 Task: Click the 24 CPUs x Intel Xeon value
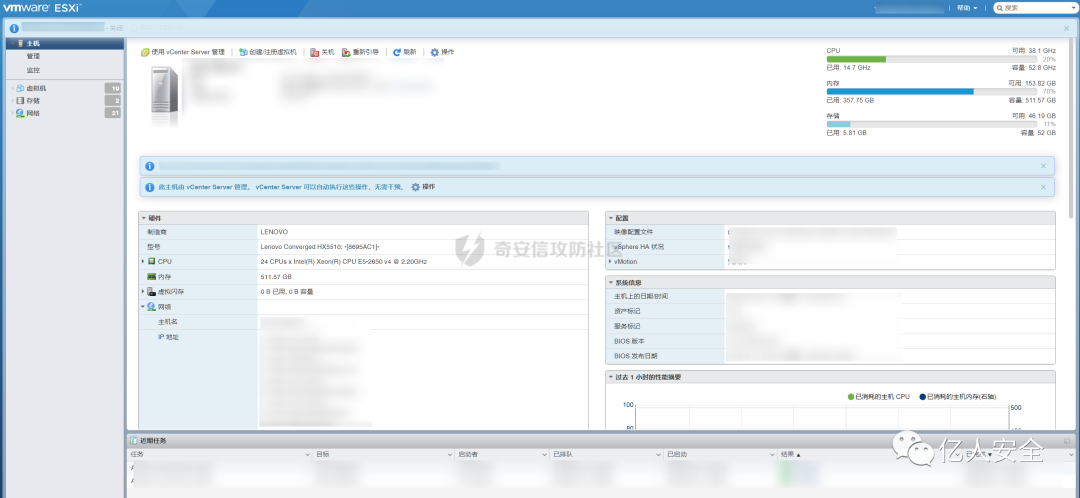click(x=344, y=262)
